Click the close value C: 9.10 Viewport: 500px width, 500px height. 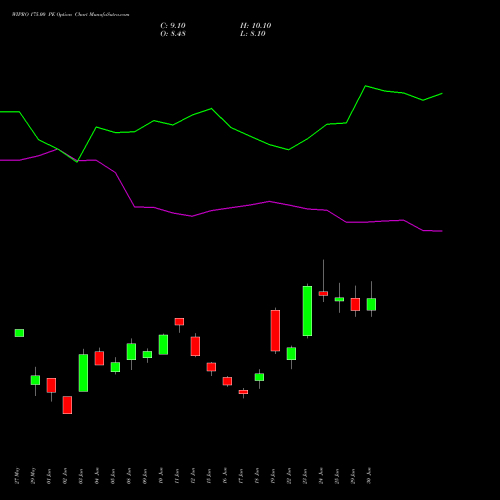173,26
